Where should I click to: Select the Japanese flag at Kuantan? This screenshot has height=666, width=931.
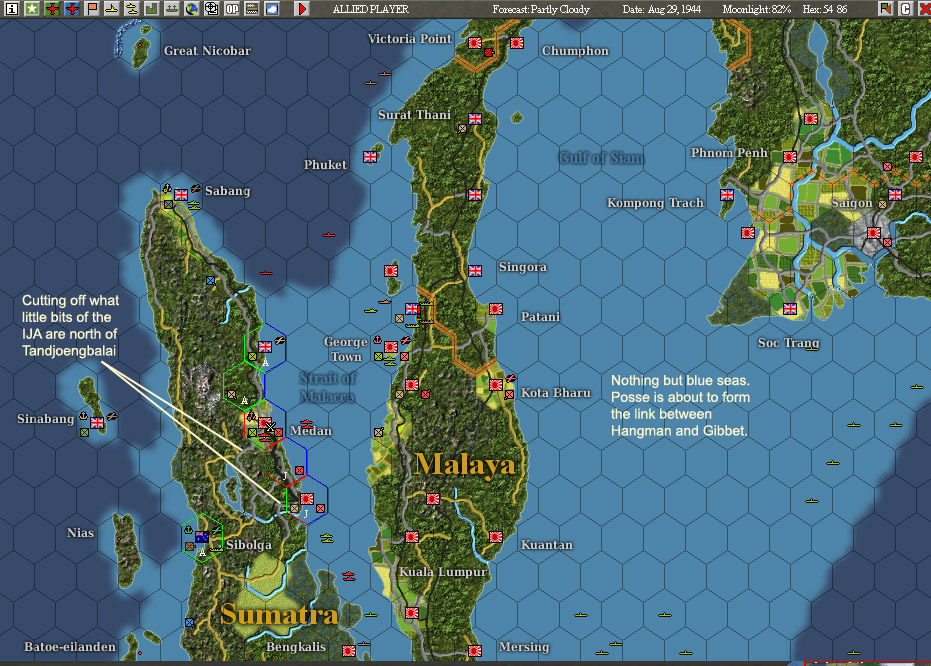(x=496, y=537)
